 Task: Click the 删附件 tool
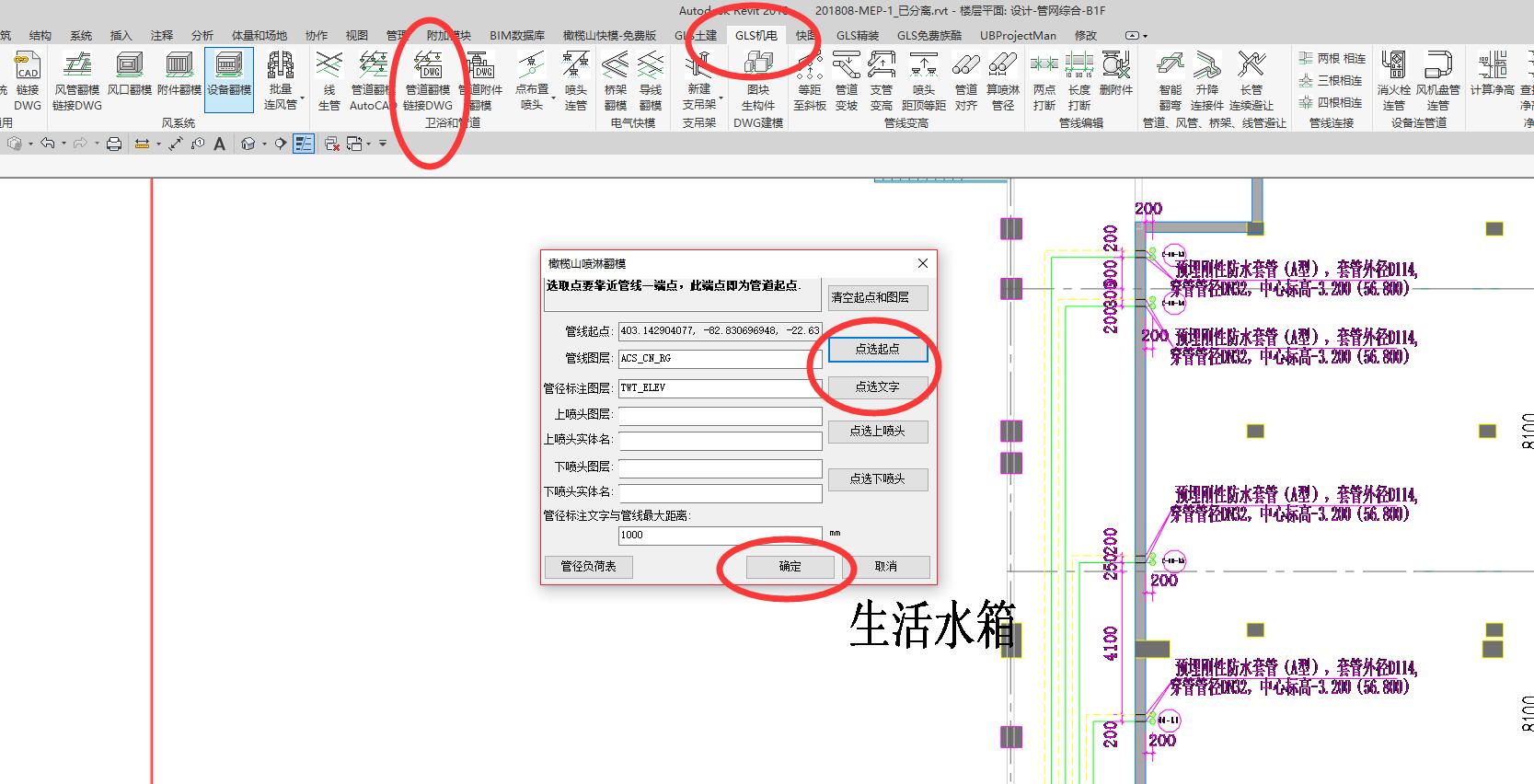[x=1116, y=74]
